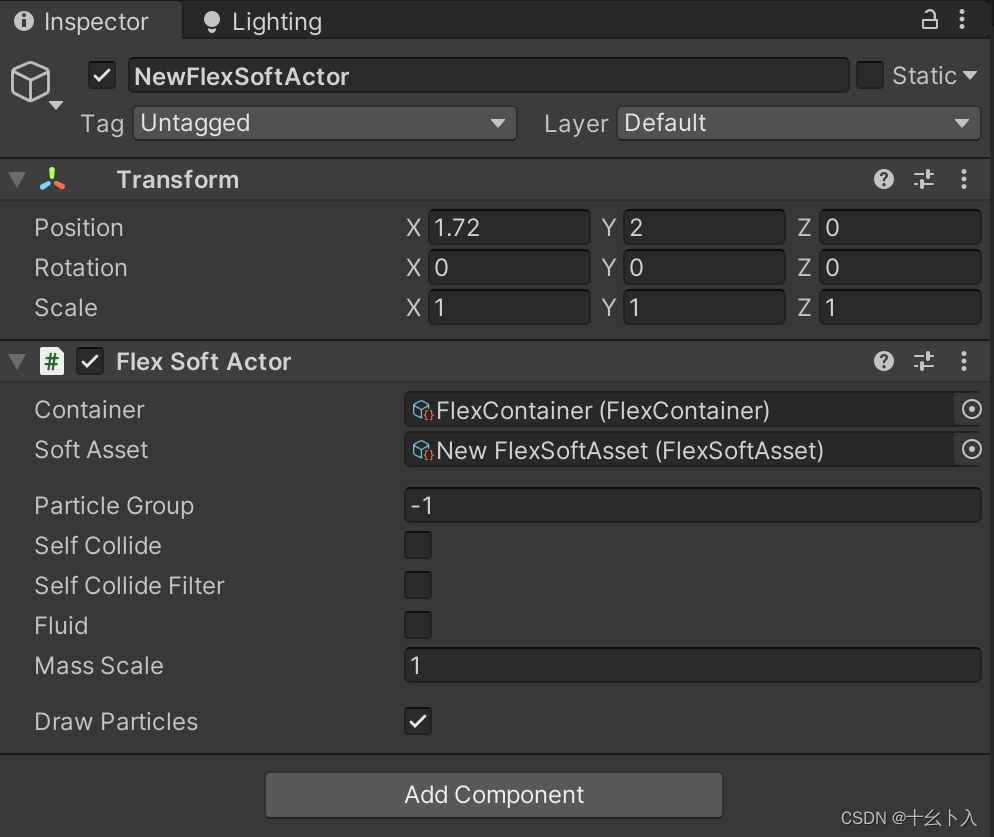Viewport: 994px width, 837px height.
Task: Edit the Particle Group field
Action: [693, 505]
